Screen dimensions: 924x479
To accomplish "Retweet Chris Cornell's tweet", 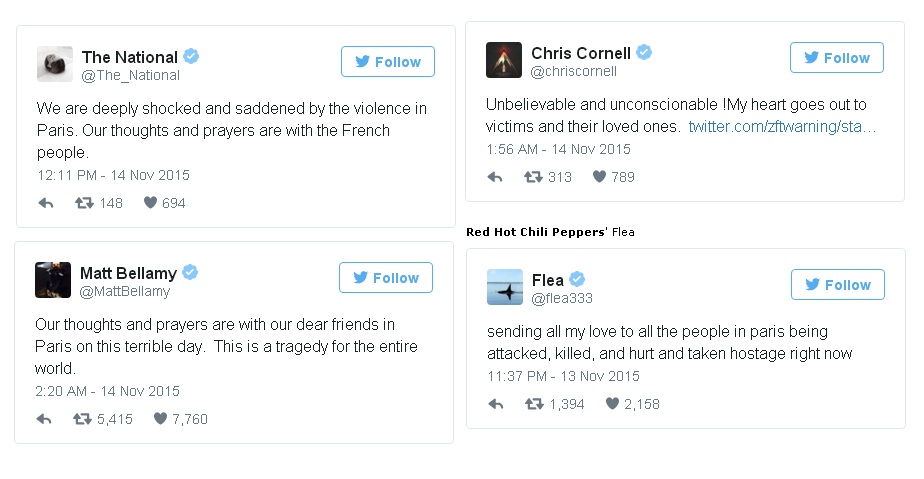I will click(534, 177).
